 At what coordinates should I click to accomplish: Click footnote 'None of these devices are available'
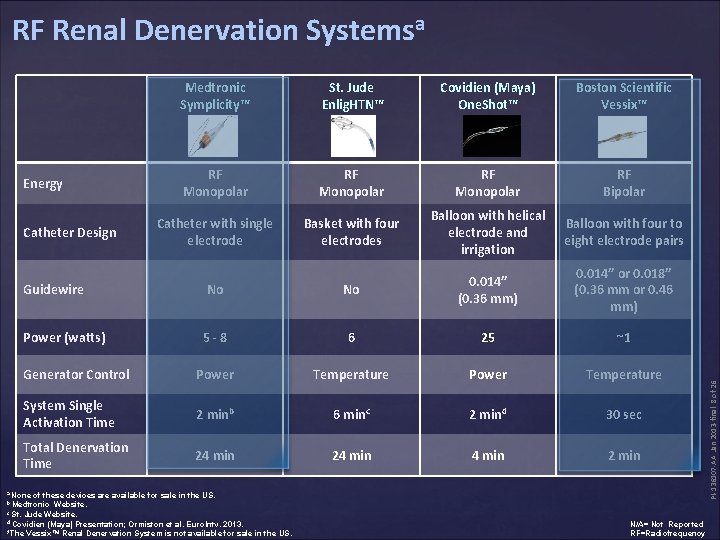111,495
